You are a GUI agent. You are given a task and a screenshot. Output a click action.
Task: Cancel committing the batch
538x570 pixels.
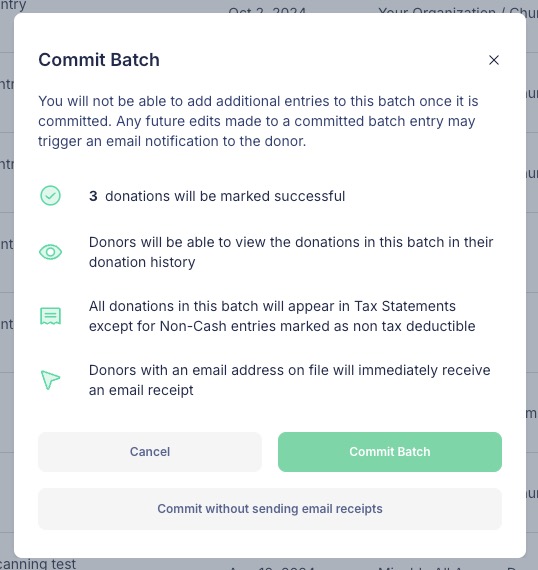pos(150,452)
